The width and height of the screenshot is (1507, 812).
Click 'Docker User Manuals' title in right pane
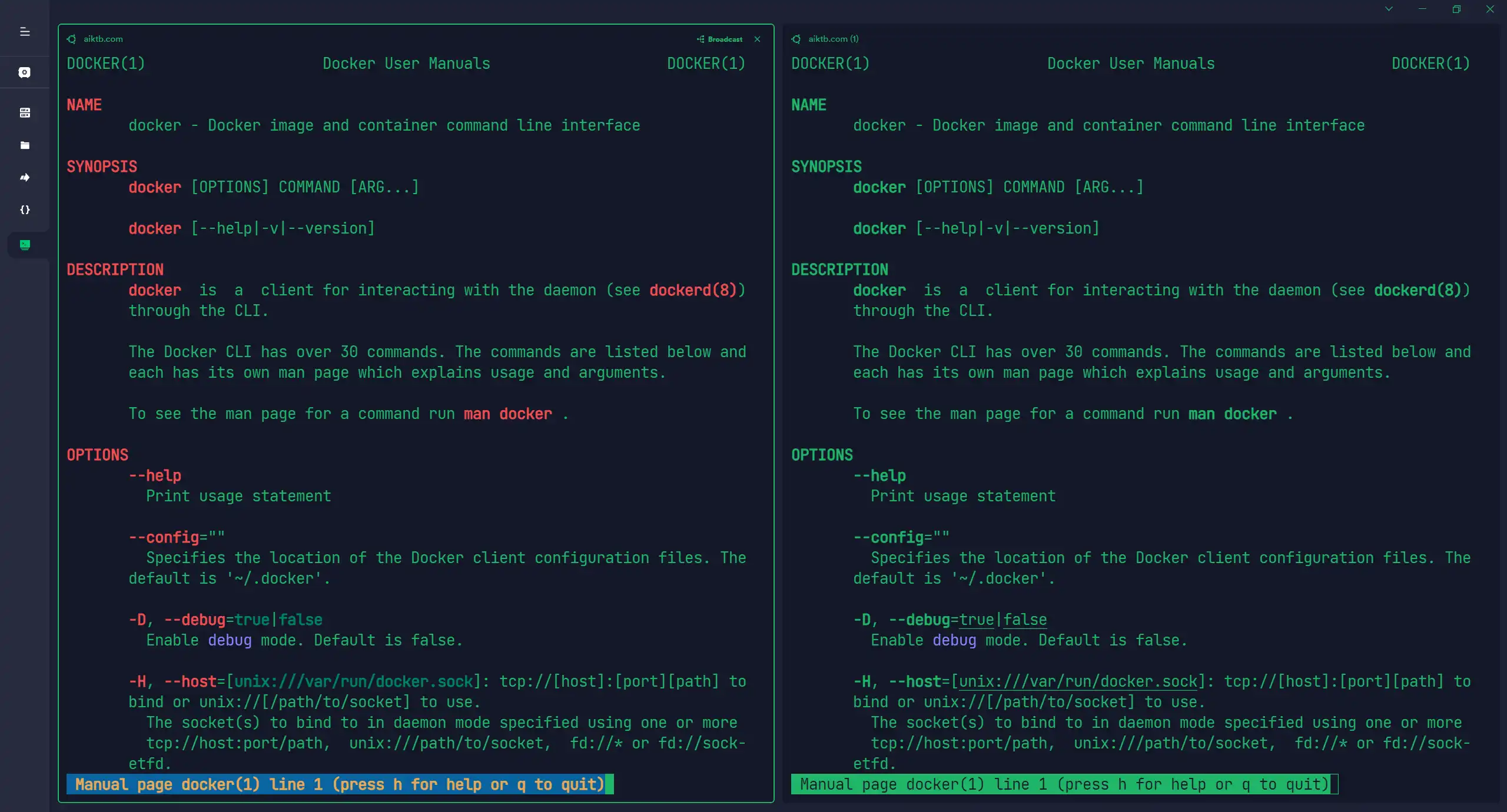[1131, 64]
